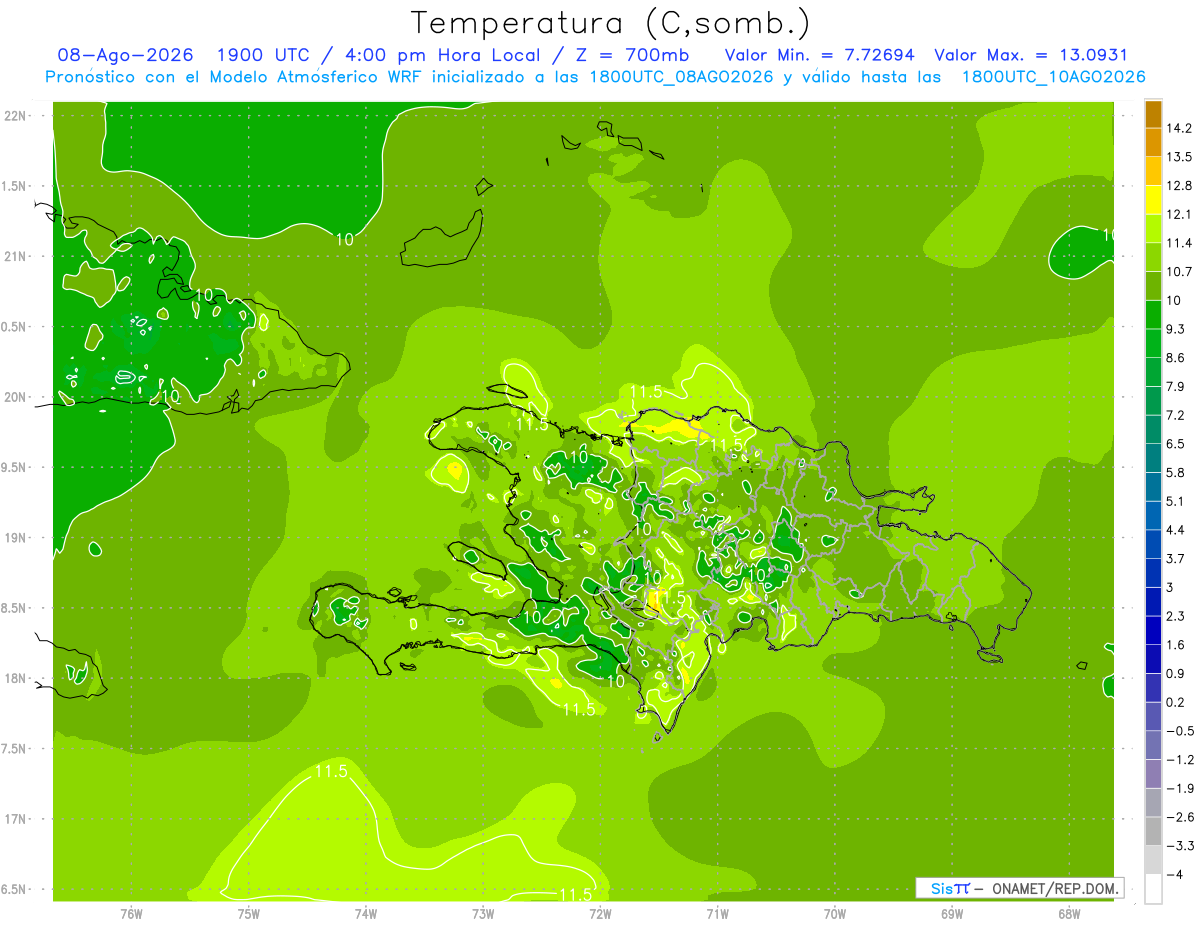Click the "68W" longitude axis label

[1068, 913]
